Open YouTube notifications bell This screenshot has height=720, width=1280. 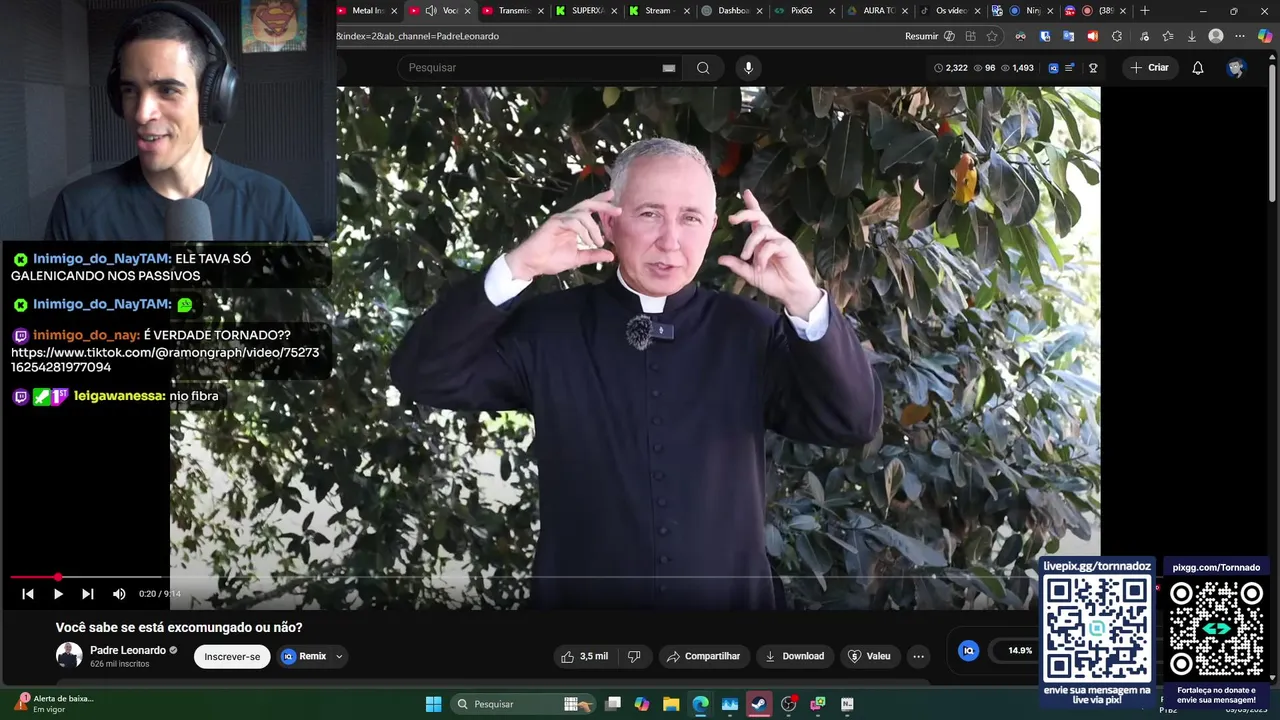click(x=1198, y=67)
